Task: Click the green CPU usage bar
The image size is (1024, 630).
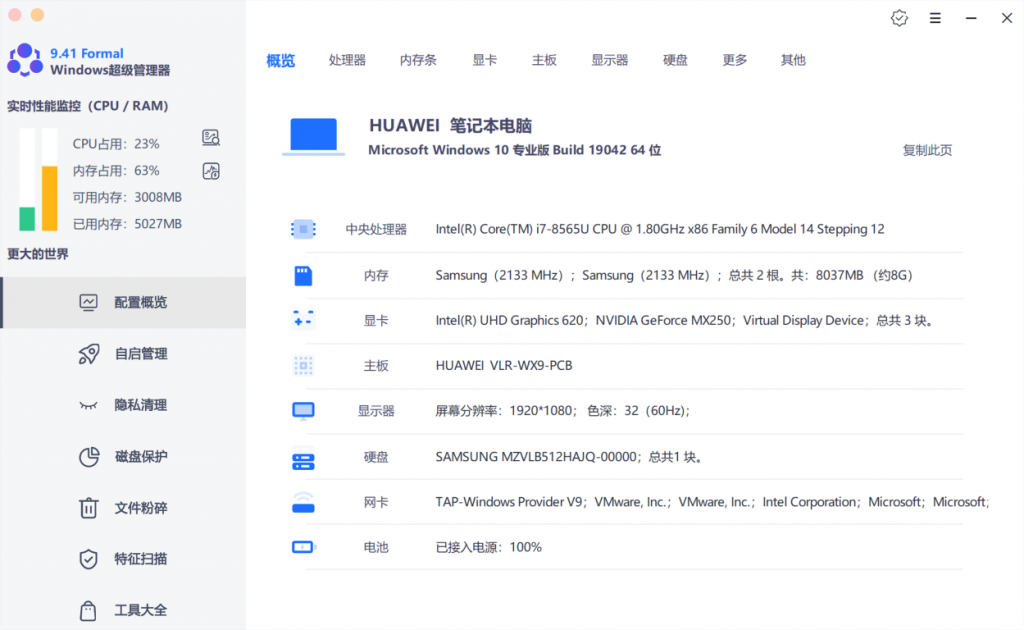Action: tap(27, 219)
